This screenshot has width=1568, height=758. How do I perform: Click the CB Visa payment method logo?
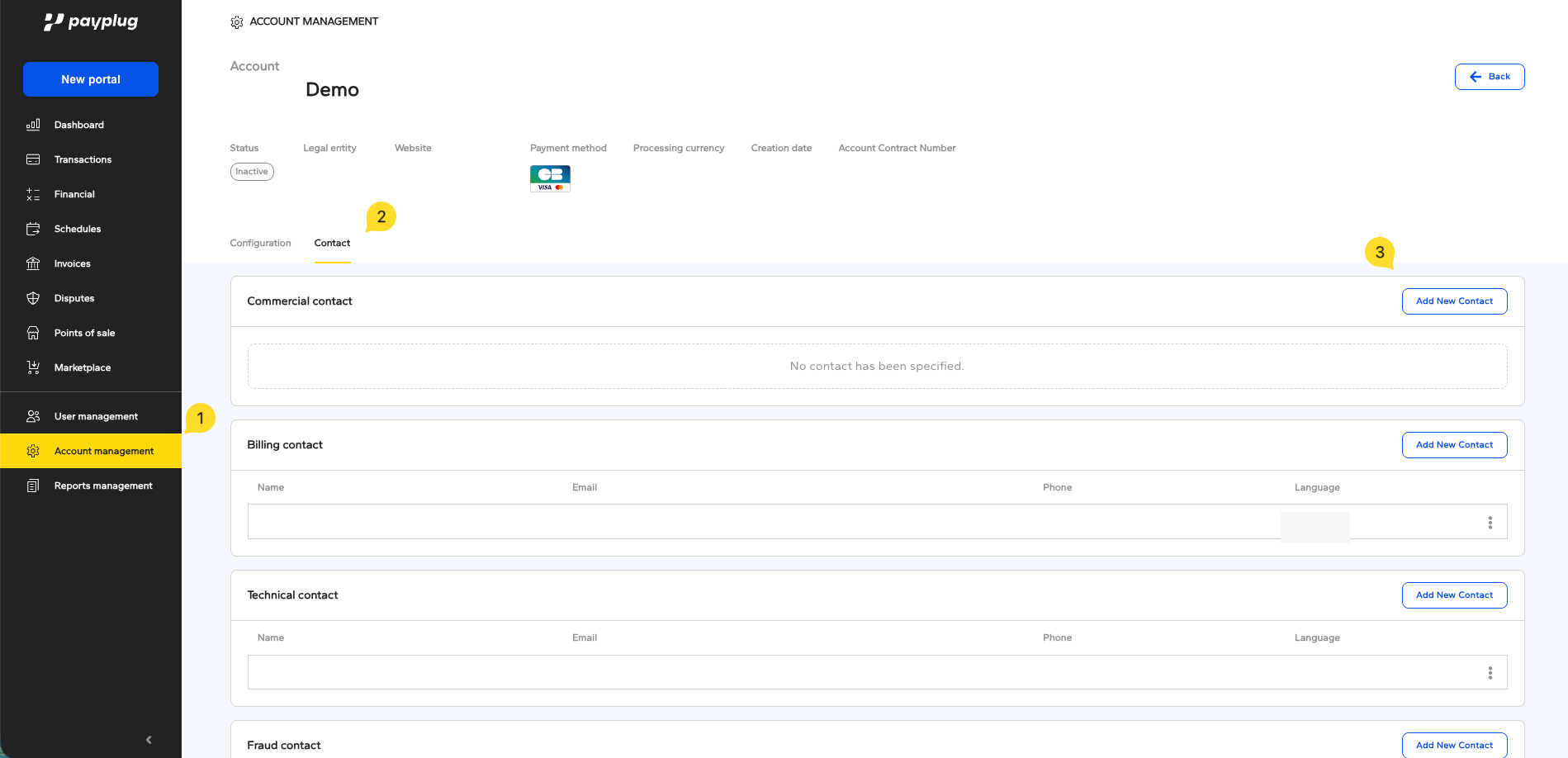550,178
